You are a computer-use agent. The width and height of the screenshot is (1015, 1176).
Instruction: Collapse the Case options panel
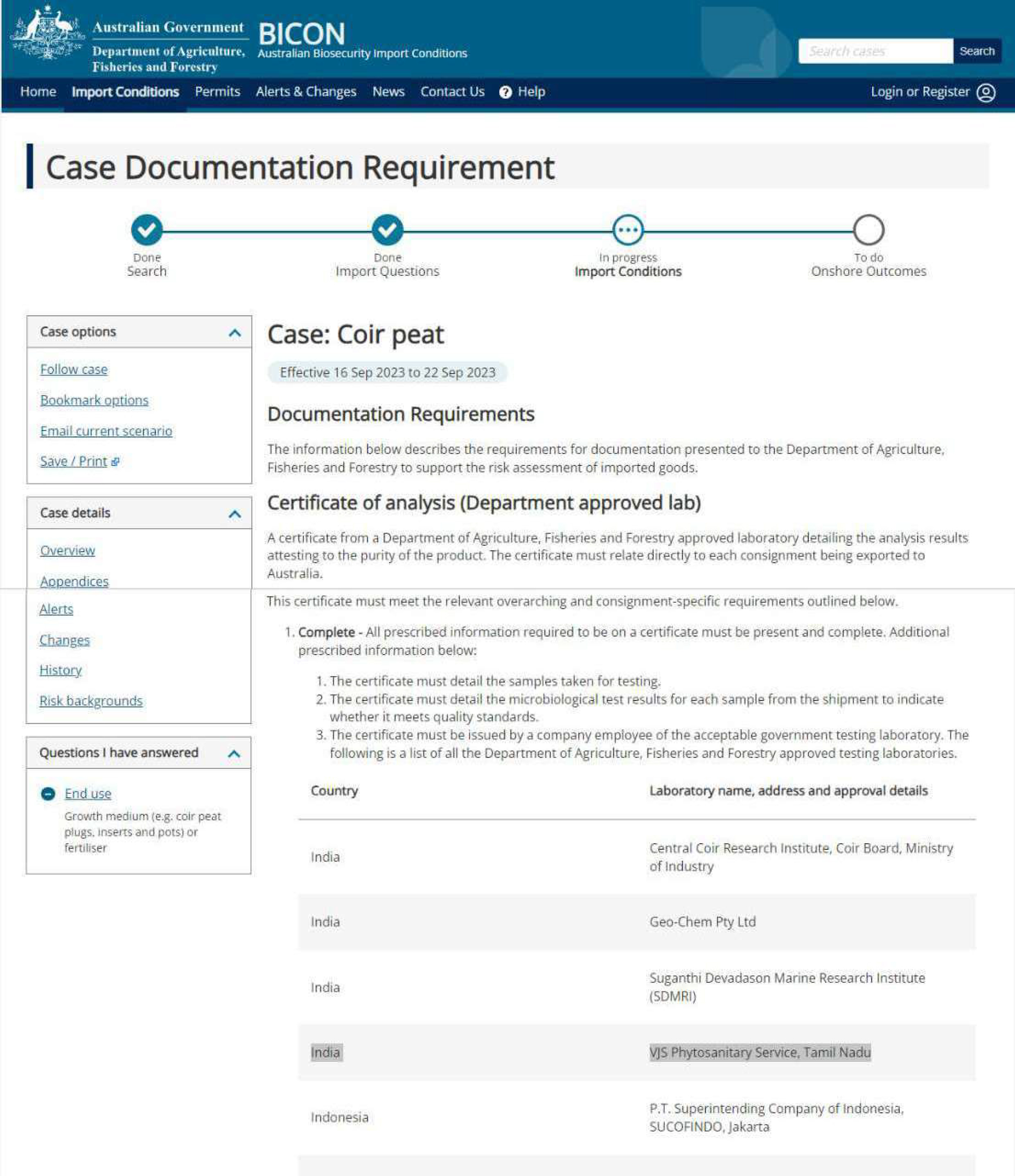click(x=235, y=333)
